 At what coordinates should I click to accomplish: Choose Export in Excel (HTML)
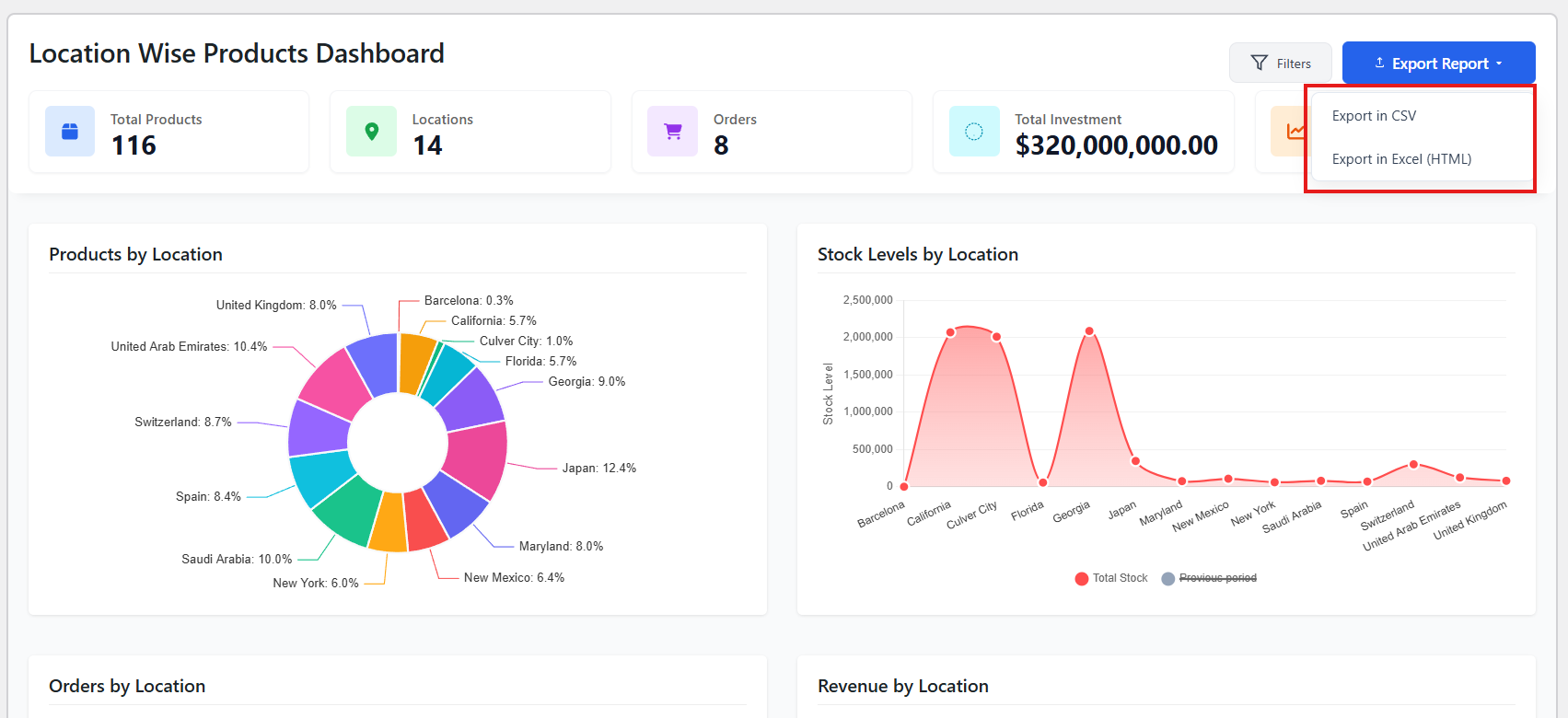(x=1401, y=159)
